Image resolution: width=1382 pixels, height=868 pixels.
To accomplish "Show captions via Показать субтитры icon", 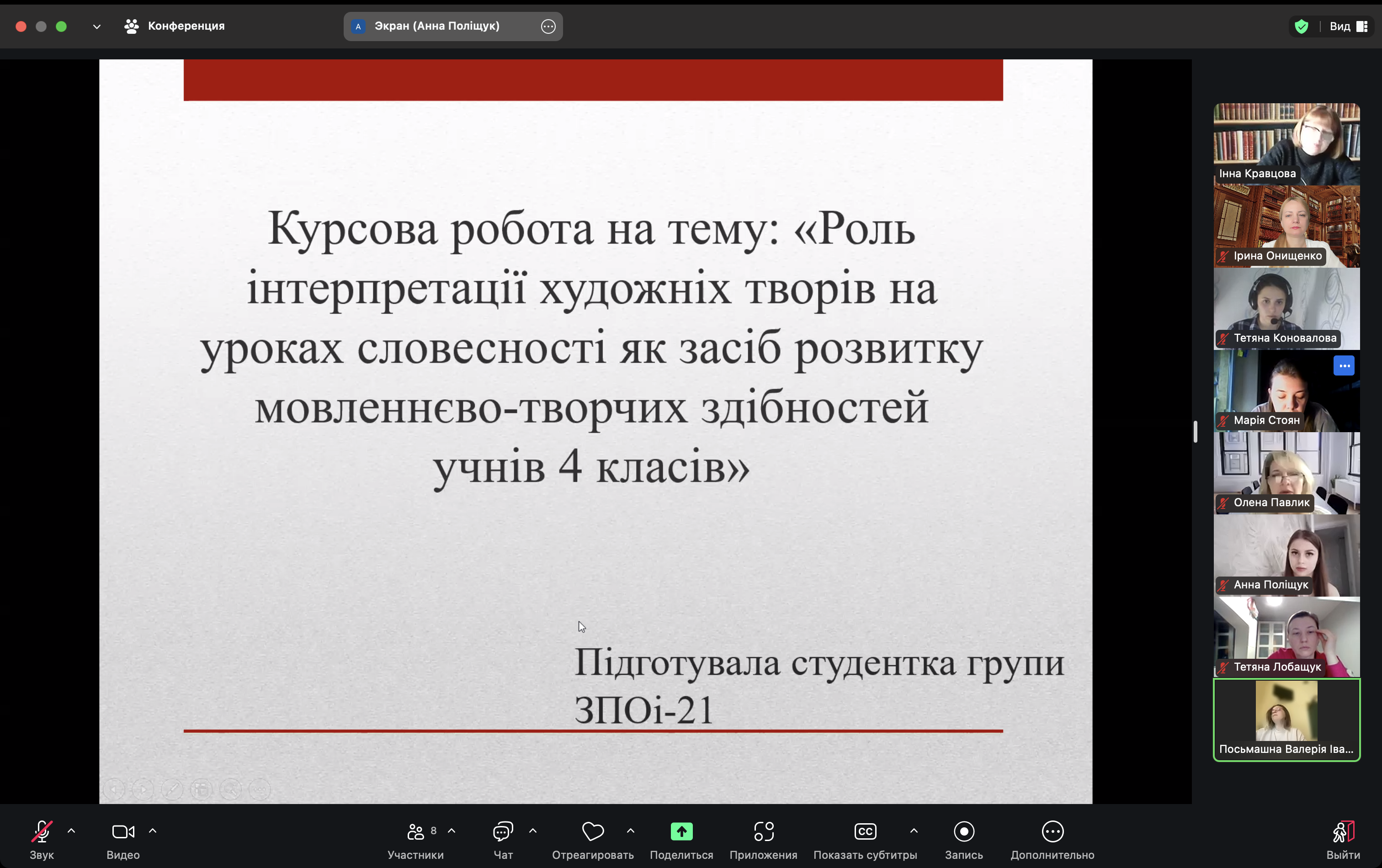I will click(865, 832).
